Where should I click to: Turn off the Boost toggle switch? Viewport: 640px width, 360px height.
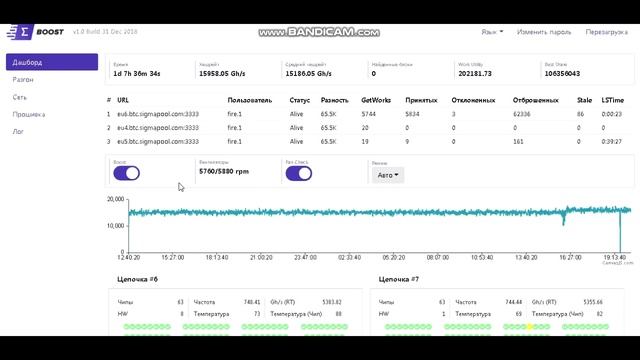pyautogui.click(x=127, y=173)
